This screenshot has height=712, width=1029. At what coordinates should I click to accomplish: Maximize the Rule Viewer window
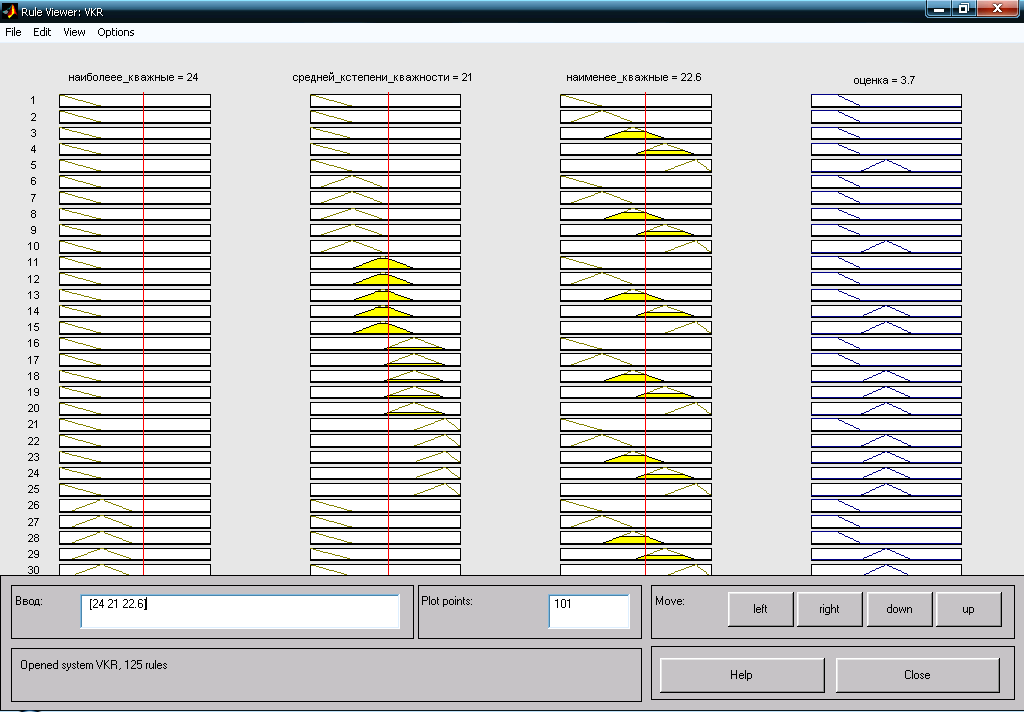963,9
